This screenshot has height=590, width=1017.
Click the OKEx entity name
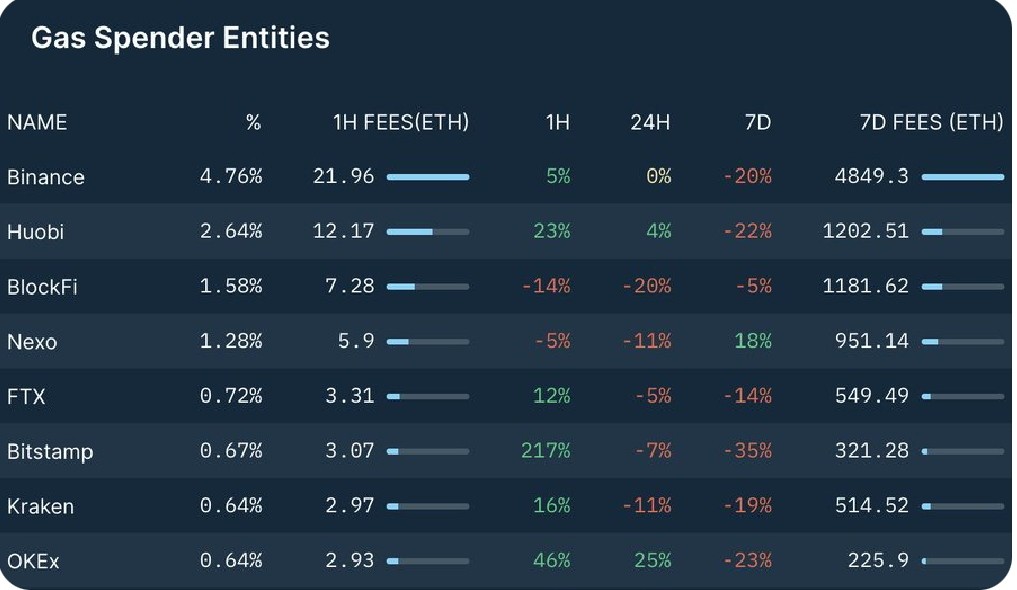tap(33, 561)
